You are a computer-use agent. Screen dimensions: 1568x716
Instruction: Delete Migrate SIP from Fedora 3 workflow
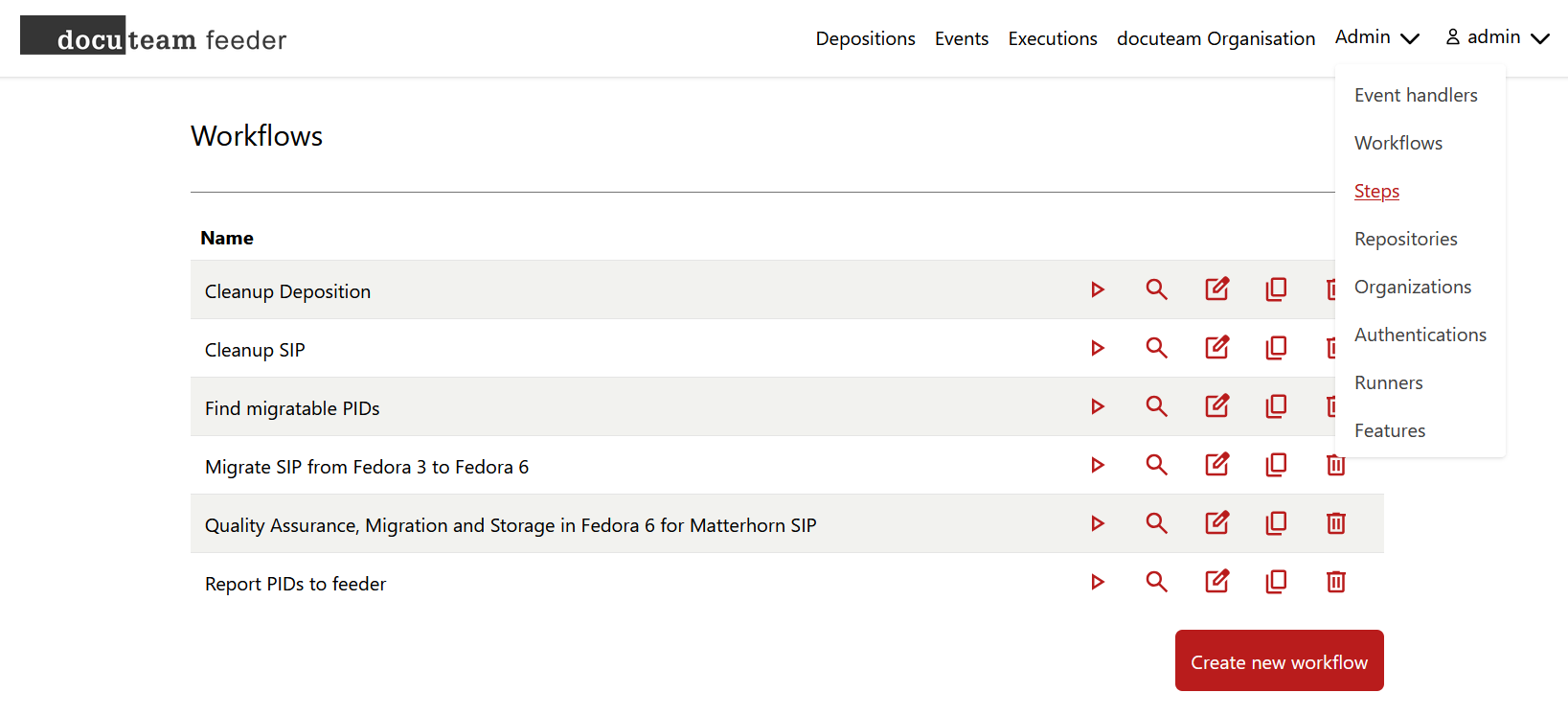pyautogui.click(x=1336, y=465)
